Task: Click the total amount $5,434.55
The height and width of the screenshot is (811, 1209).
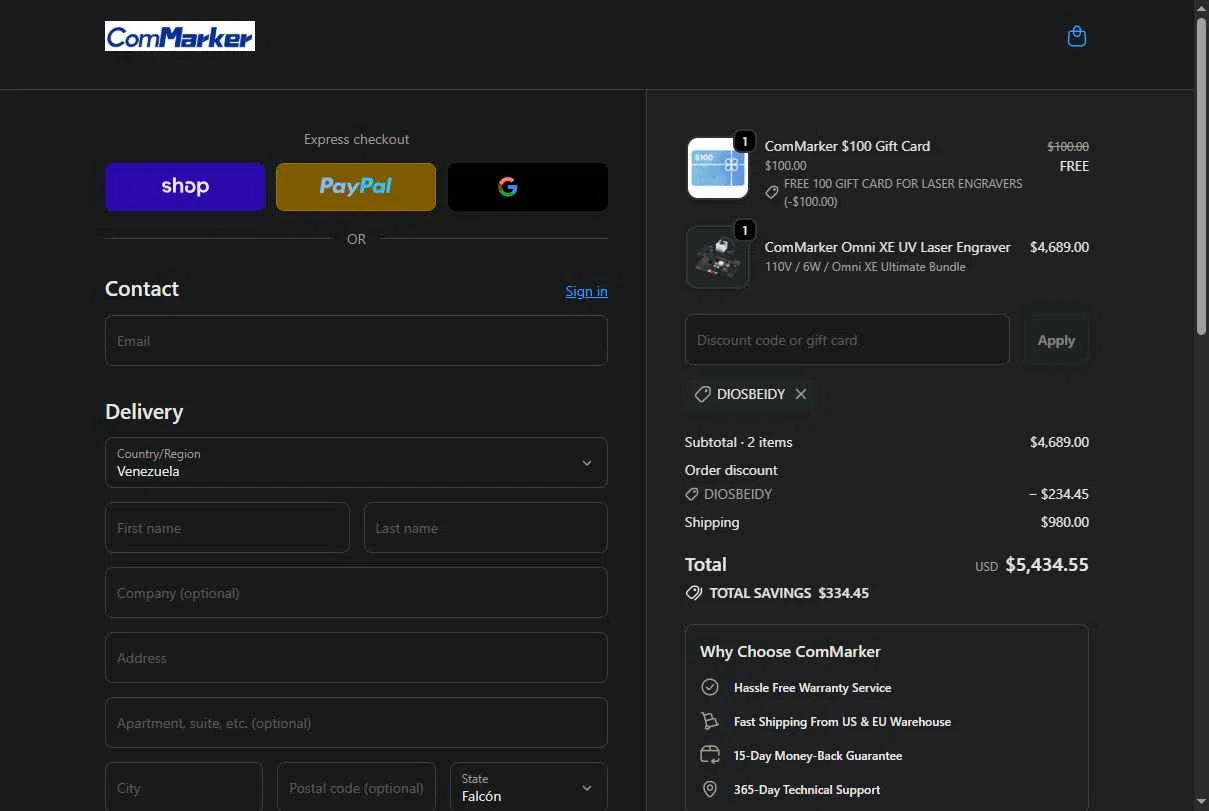Action: [x=1047, y=565]
